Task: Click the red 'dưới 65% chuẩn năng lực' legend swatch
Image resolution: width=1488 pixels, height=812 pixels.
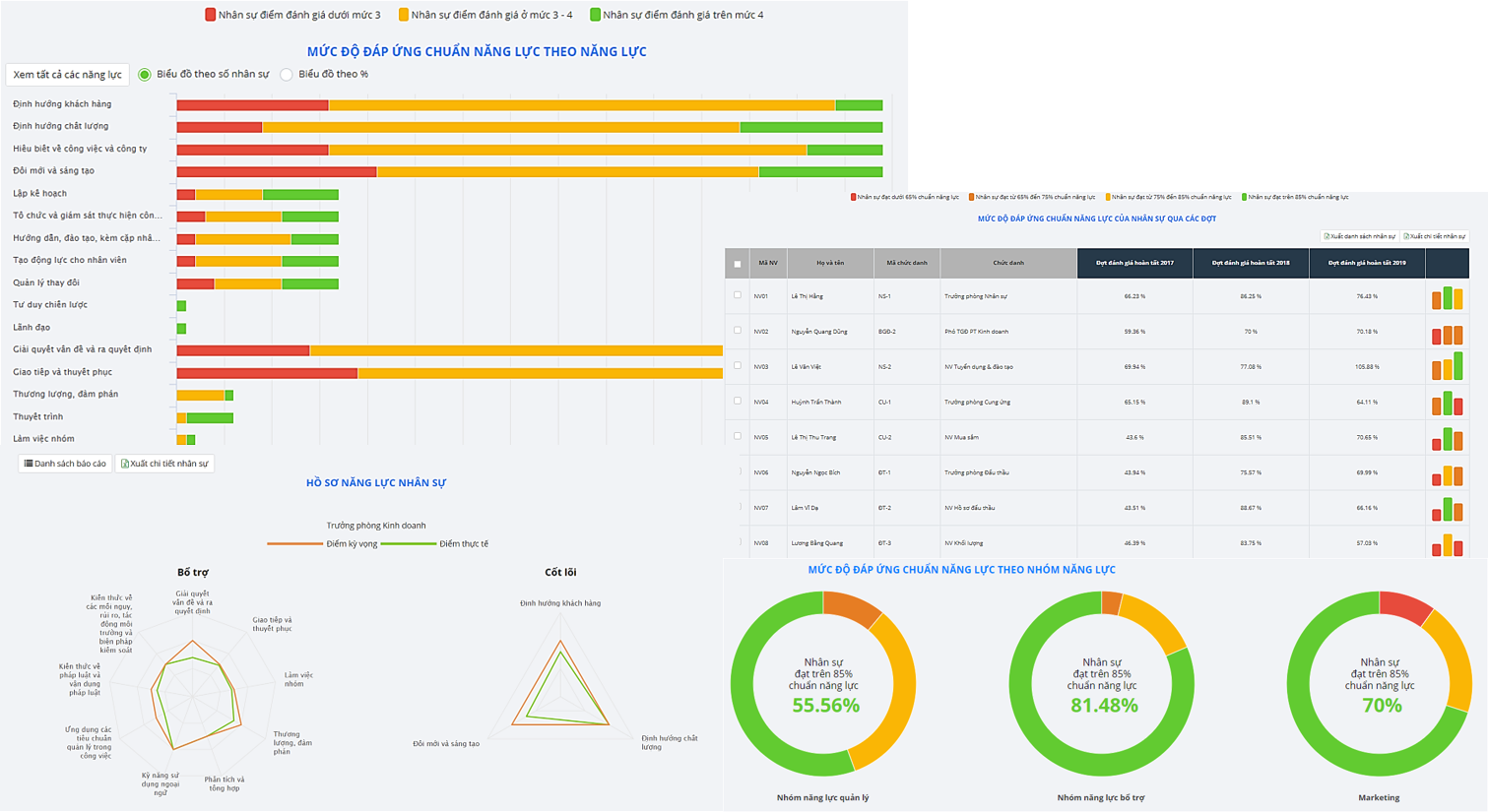Action: tap(854, 197)
